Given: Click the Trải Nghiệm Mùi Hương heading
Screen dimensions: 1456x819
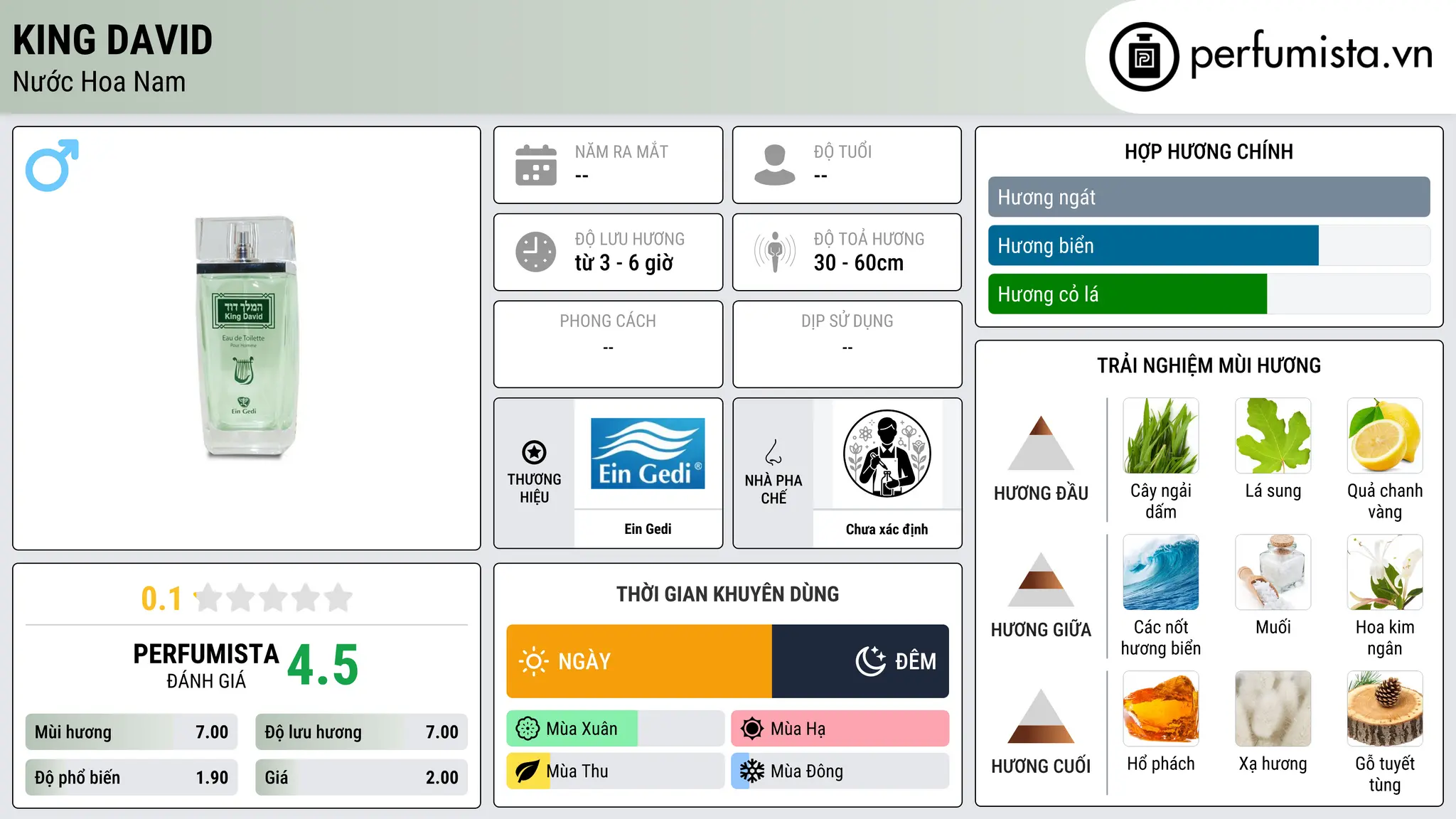Looking at the screenshot, I should point(1209,365).
